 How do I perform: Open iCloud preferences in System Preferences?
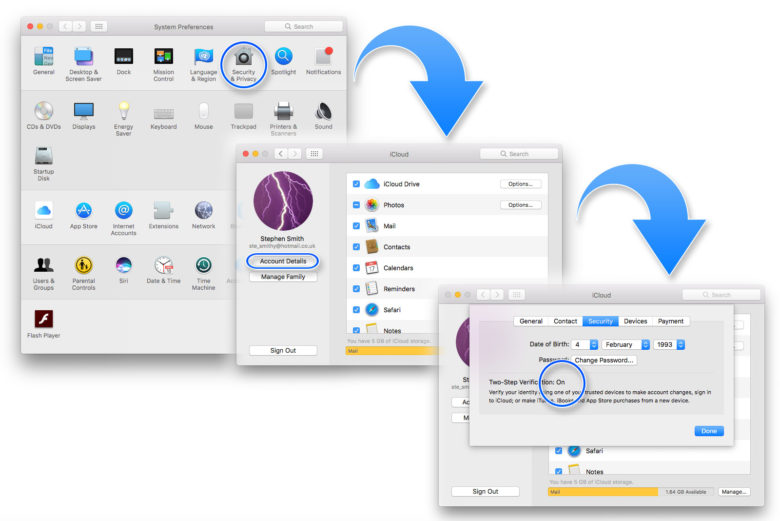pyautogui.click(x=44, y=210)
